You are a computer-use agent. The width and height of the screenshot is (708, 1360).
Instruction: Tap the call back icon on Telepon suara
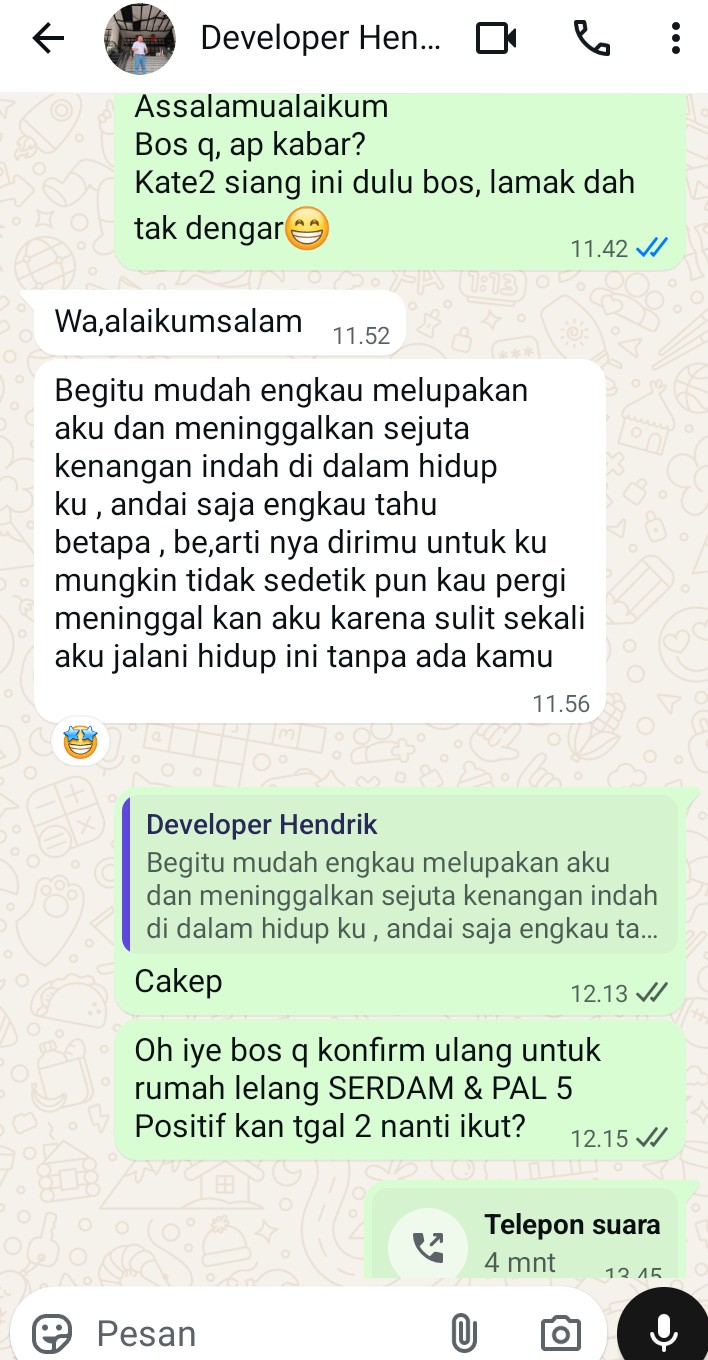tap(428, 1246)
